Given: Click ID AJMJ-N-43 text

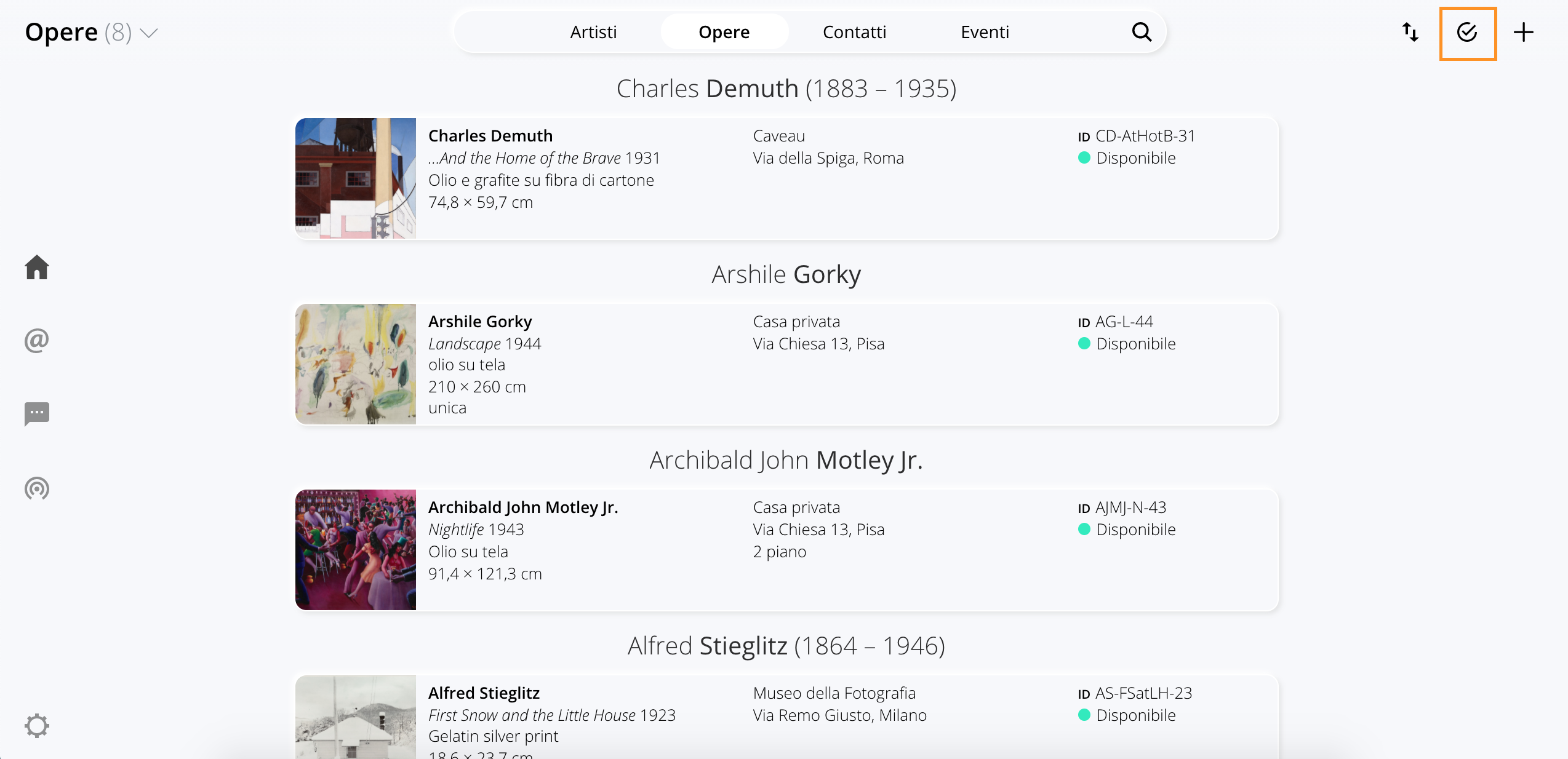Looking at the screenshot, I should [1122, 507].
